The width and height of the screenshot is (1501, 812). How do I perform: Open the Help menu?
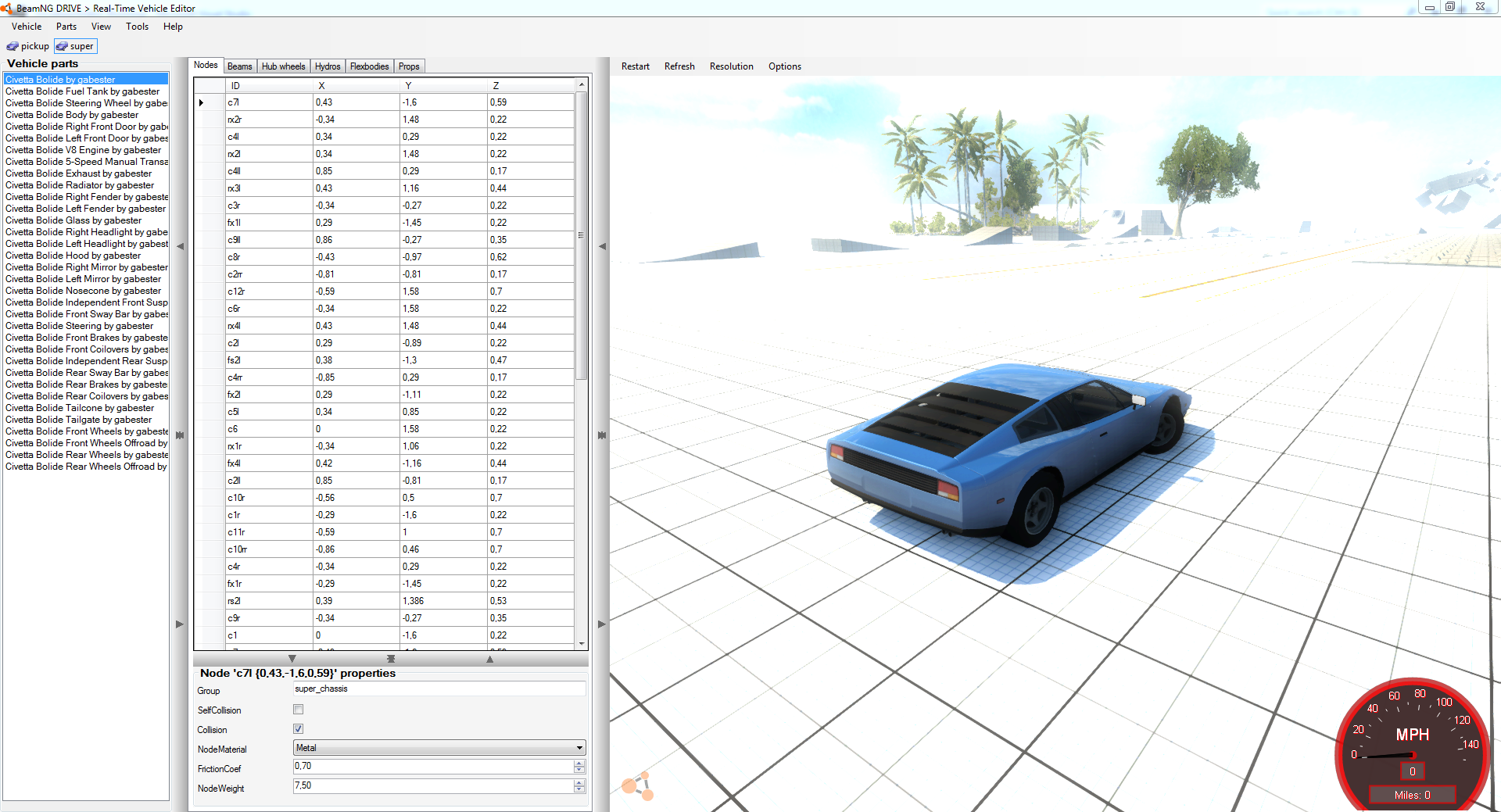(174, 27)
